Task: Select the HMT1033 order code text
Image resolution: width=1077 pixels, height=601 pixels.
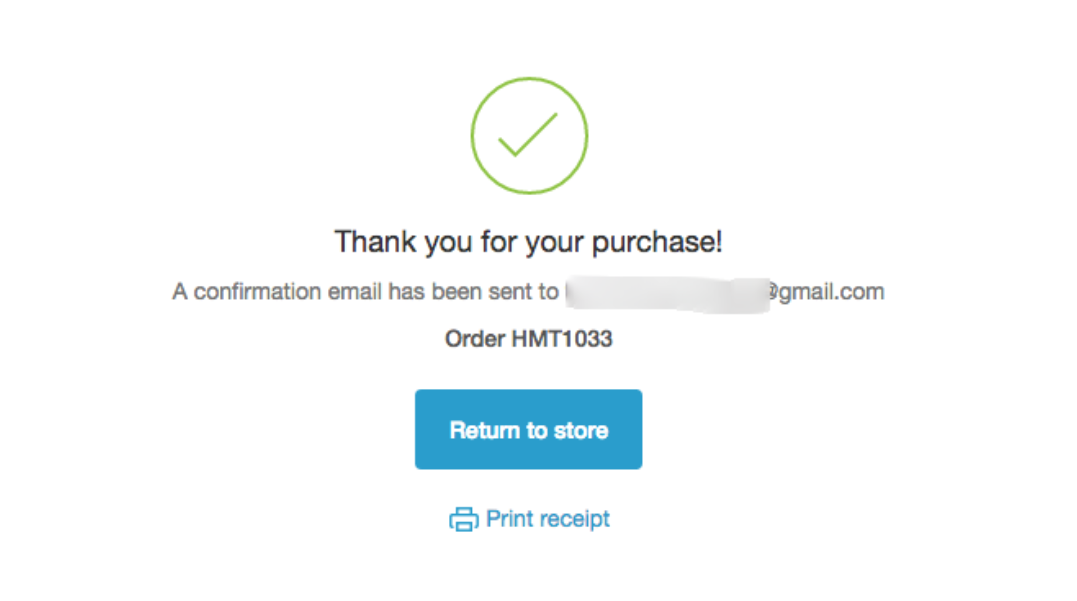Action: click(x=562, y=339)
